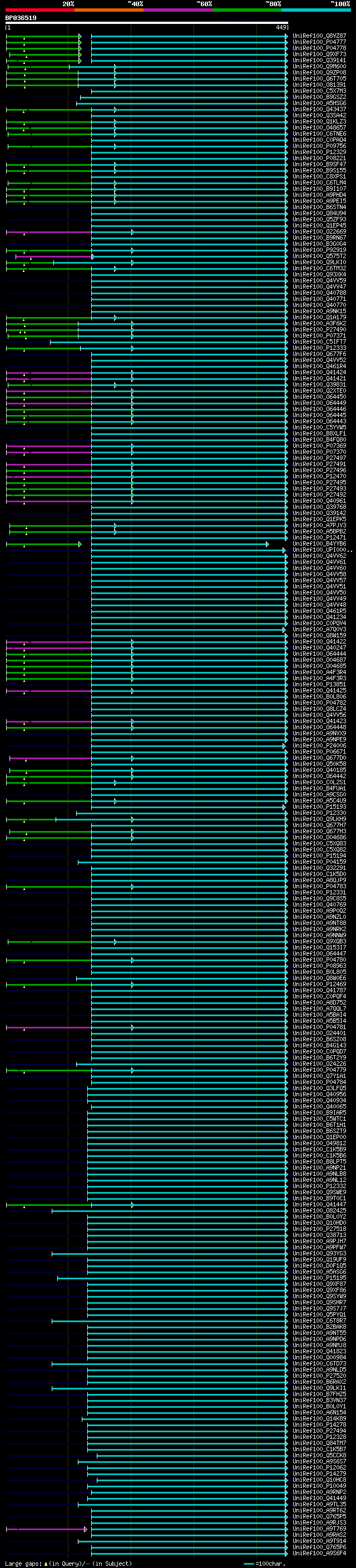Select hit label UniRef100_P08221
This screenshot has height=1568, width=356.
coord(319,159)
